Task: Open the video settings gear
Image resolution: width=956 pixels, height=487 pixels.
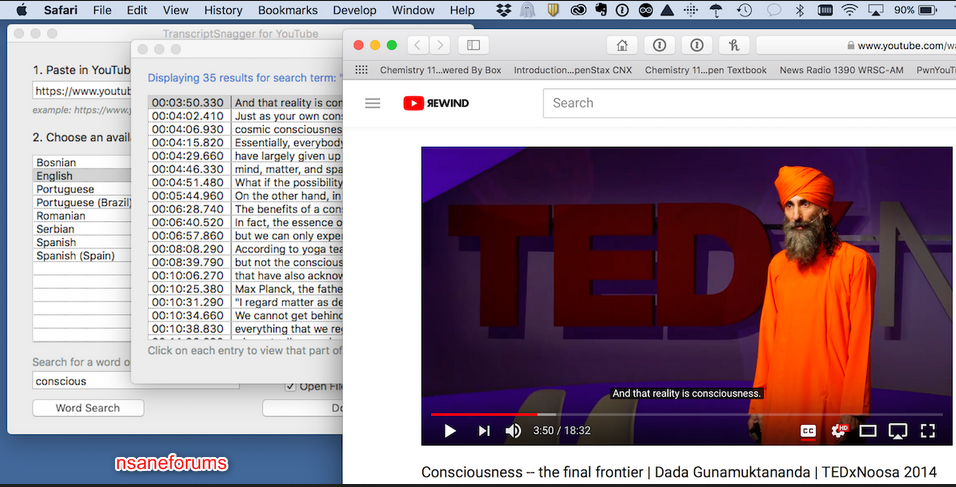Action: [x=840, y=431]
